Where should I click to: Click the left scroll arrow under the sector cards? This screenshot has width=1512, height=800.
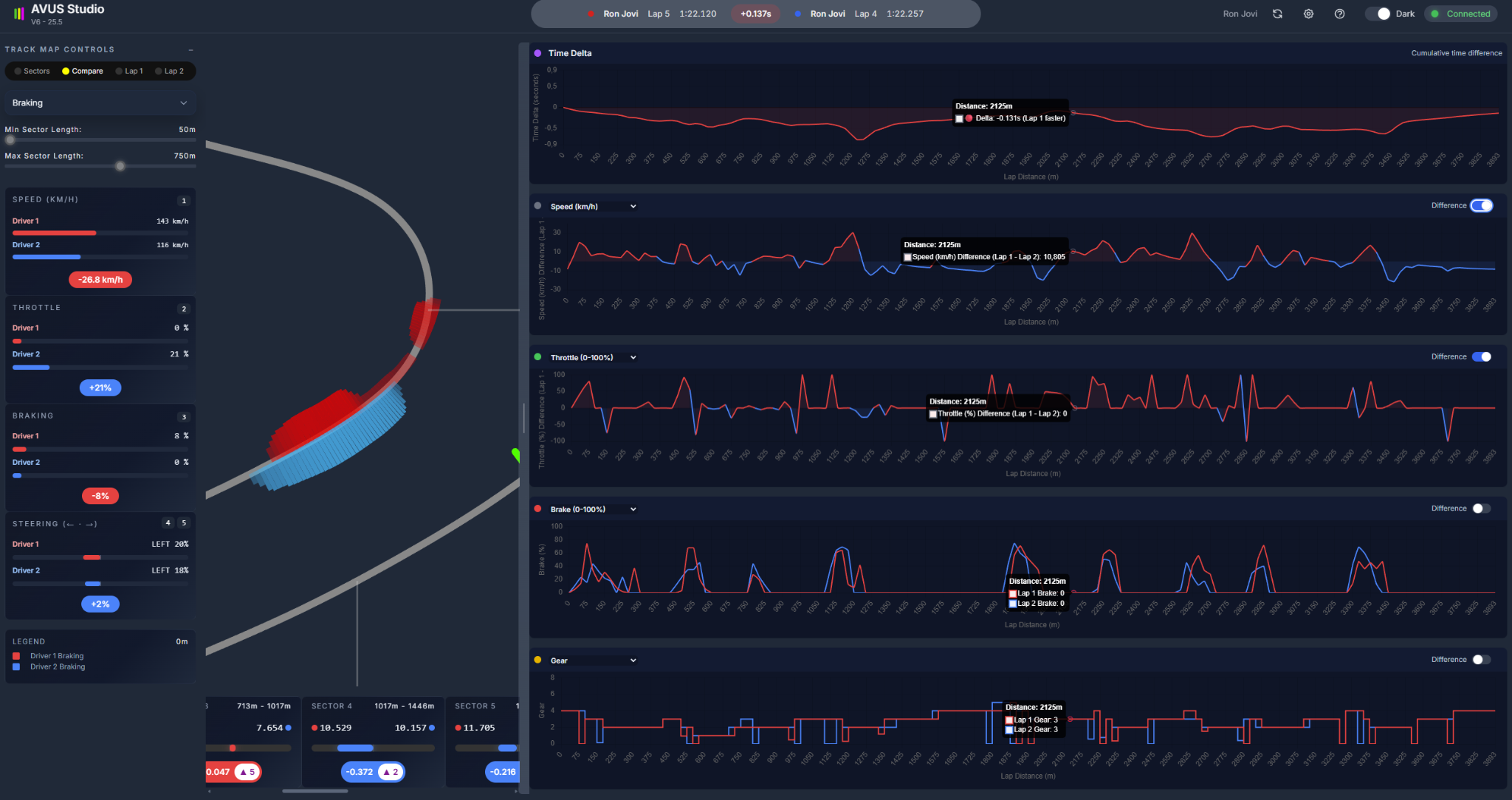[210, 791]
